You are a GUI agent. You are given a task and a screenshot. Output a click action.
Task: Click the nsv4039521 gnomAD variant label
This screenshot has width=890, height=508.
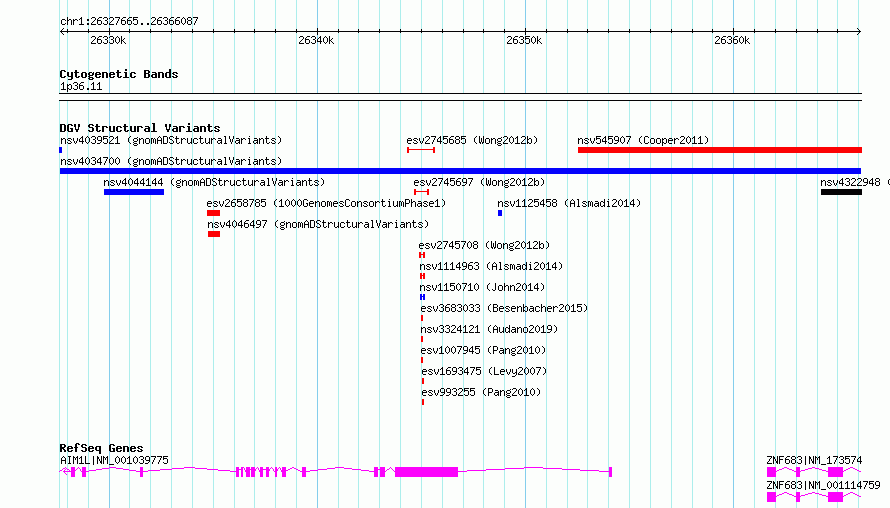[171, 140]
